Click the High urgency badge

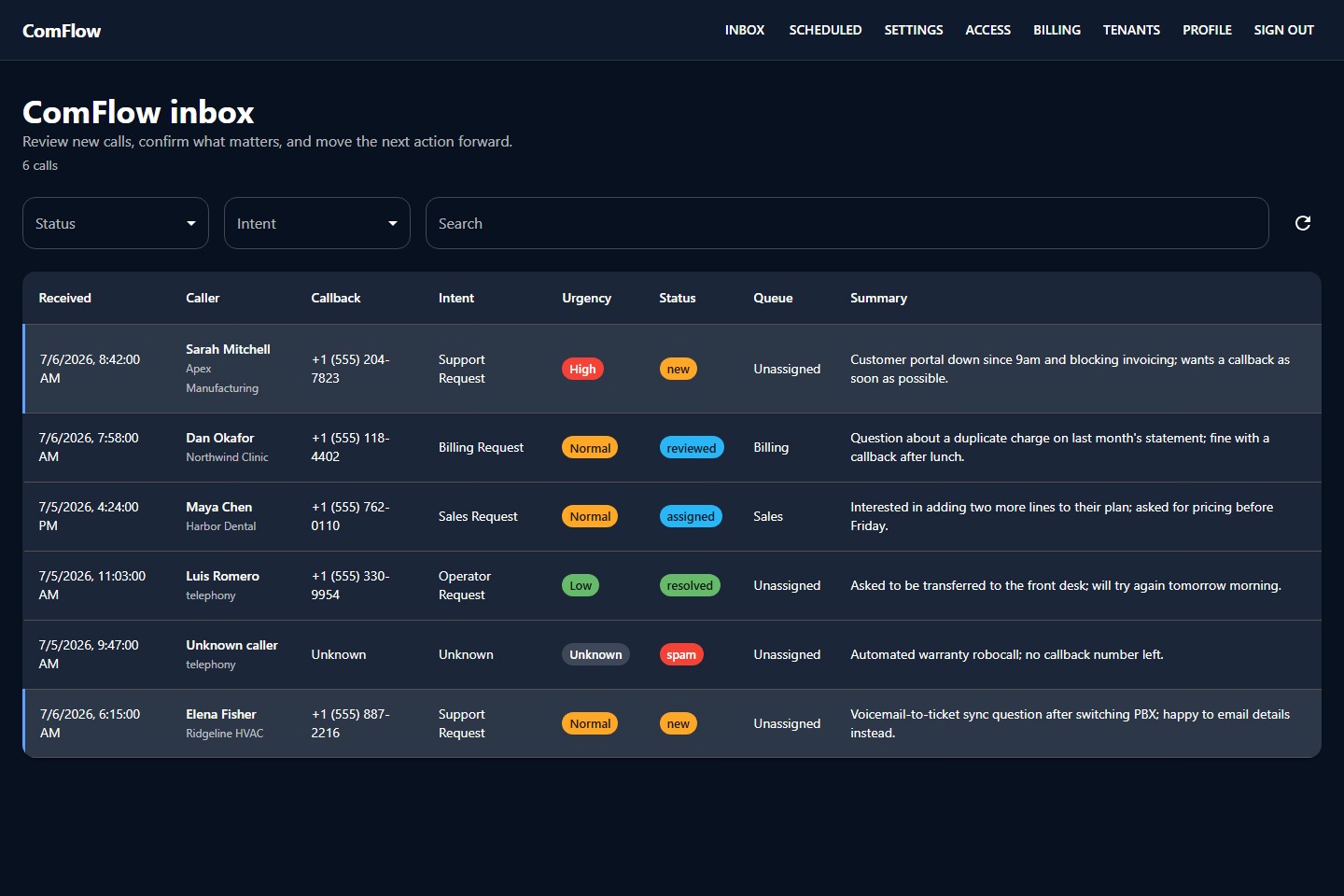[x=582, y=369]
